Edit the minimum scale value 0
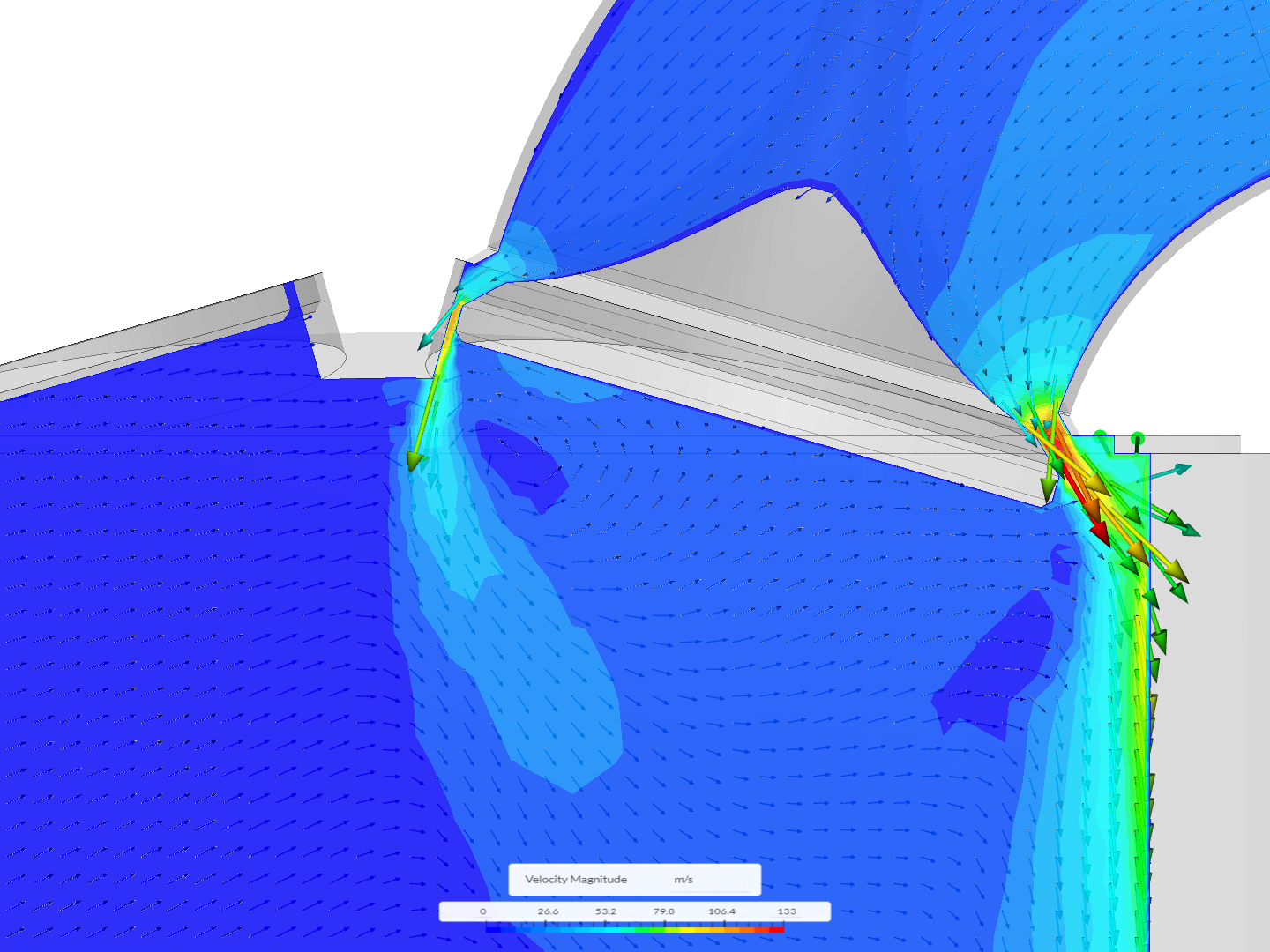Screen dimensions: 1270x952 click(x=482, y=911)
